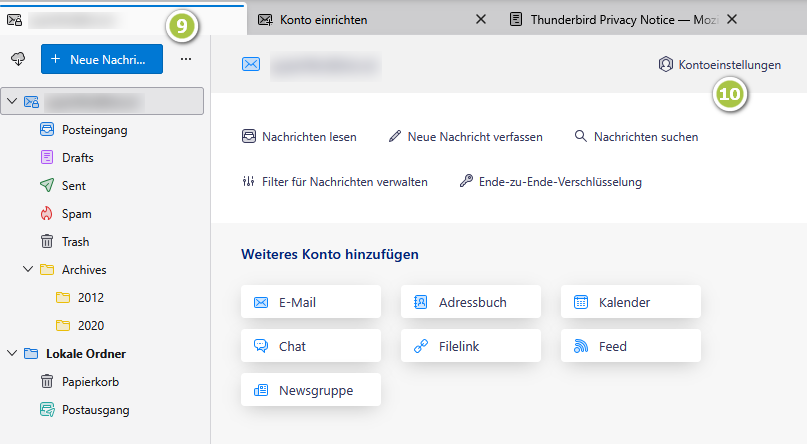Open the Sent folder

(x=74, y=186)
